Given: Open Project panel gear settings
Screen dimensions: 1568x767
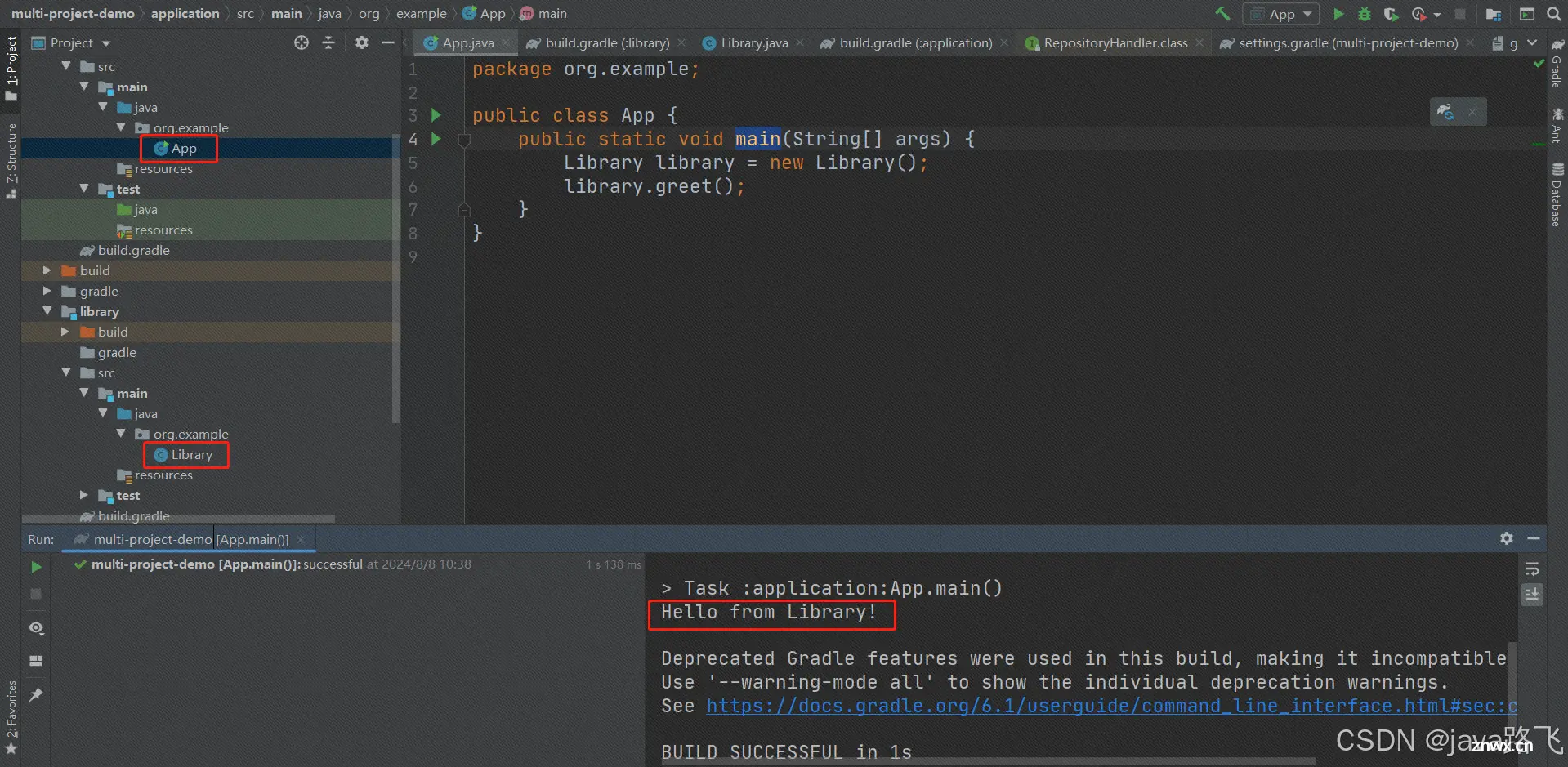Looking at the screenshot, I should point(361,42).
